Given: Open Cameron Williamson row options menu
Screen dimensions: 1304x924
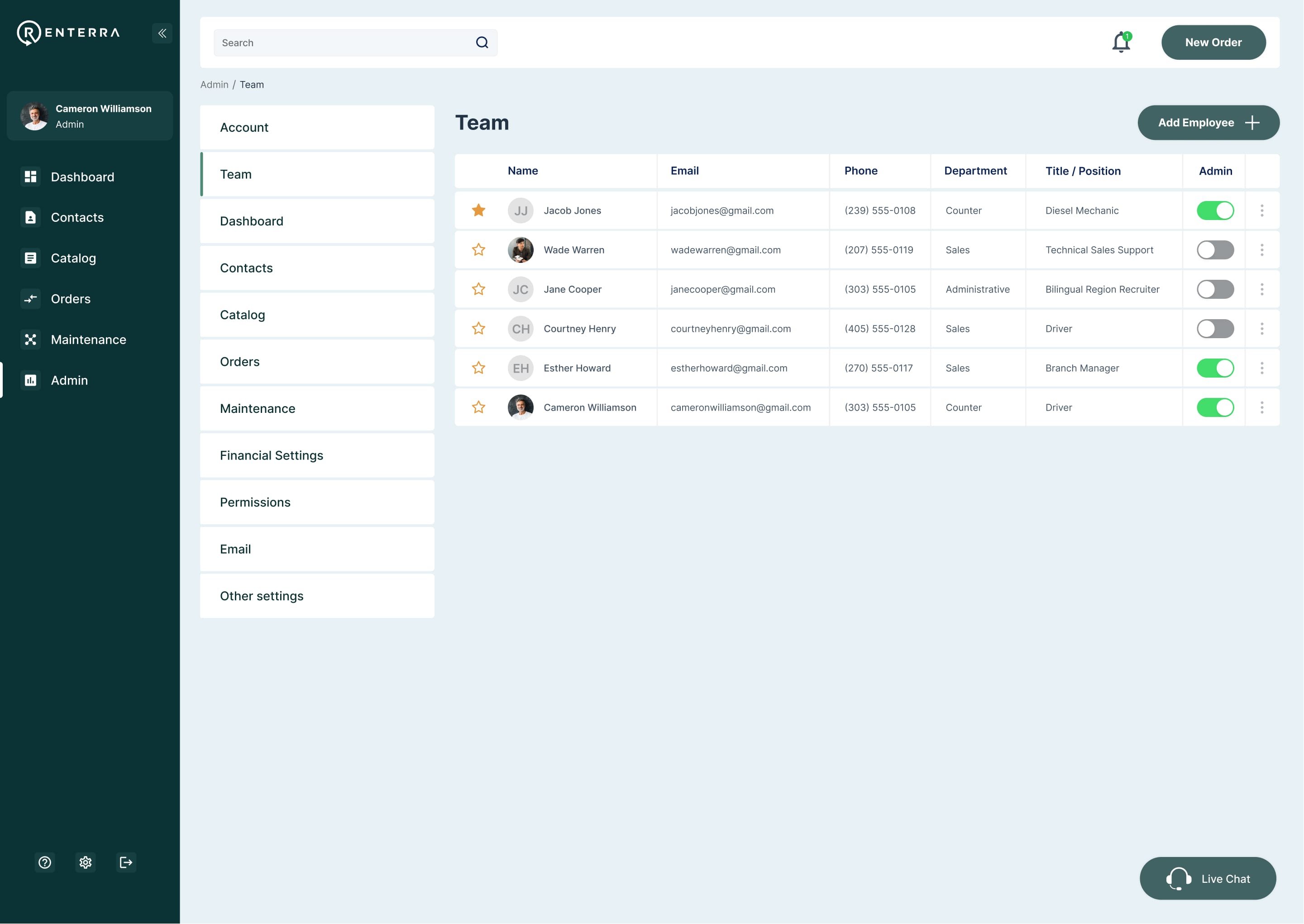Looking at the screenshot, I should pyautogui.click(x=1261, y=407).
